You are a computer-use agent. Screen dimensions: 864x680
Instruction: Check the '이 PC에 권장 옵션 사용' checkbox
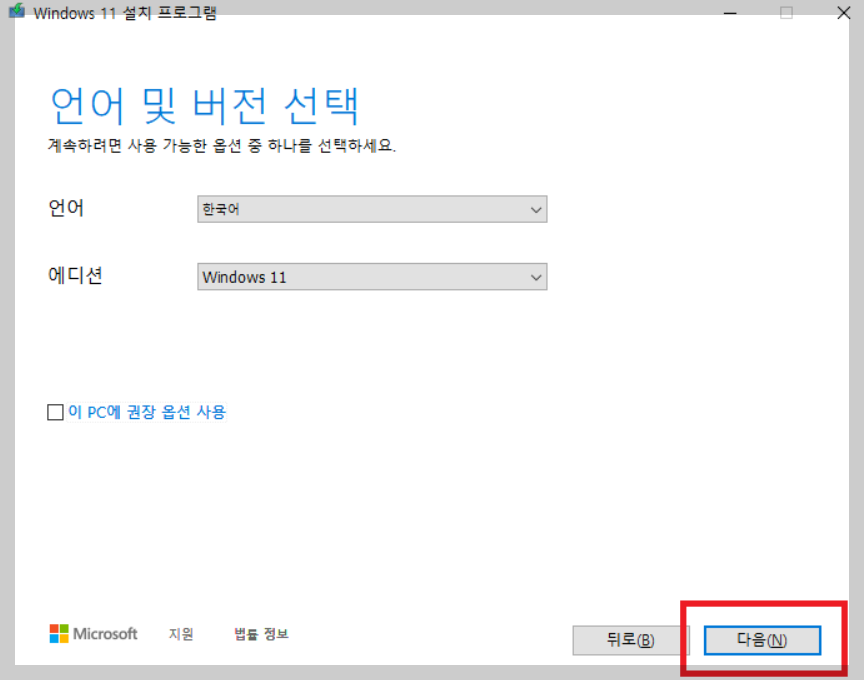coord(55,412)
